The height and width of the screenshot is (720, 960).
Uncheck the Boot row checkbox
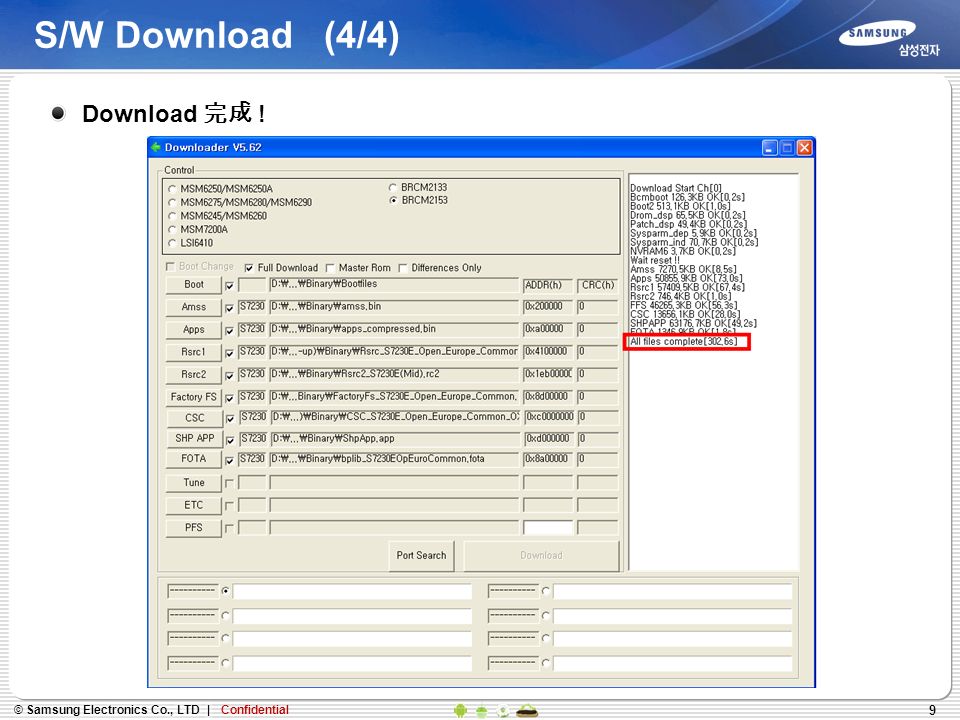point(230,286)
